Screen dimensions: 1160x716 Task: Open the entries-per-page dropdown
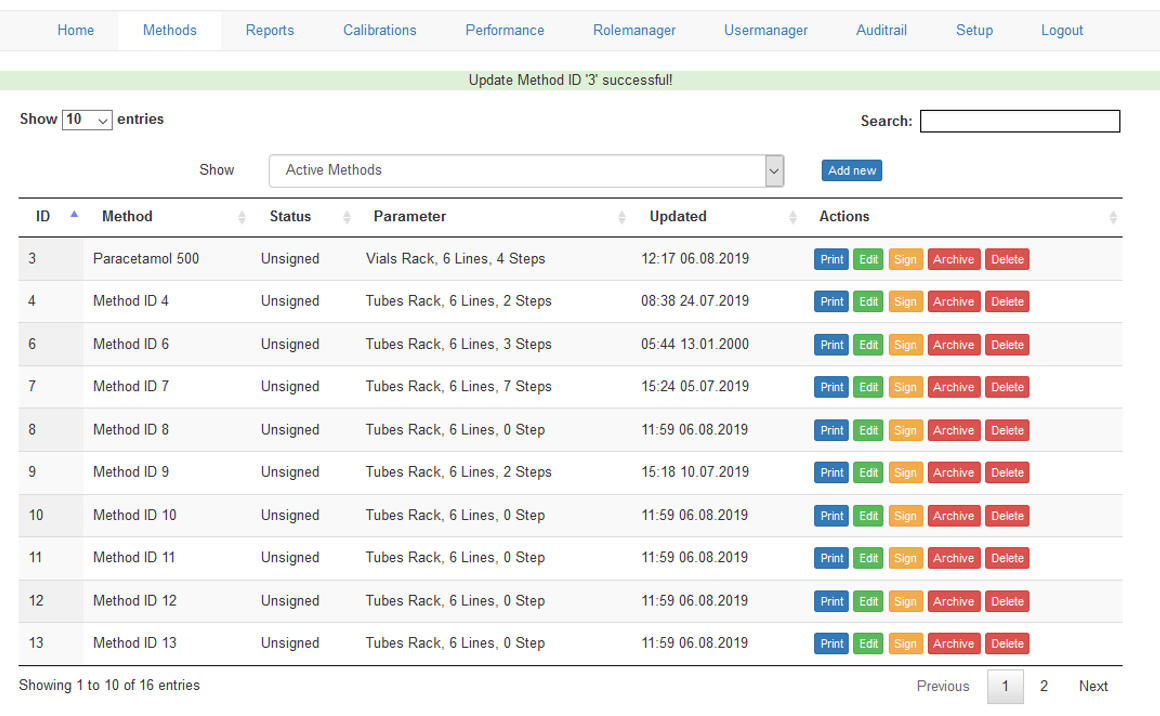click(x=88, y=119)
